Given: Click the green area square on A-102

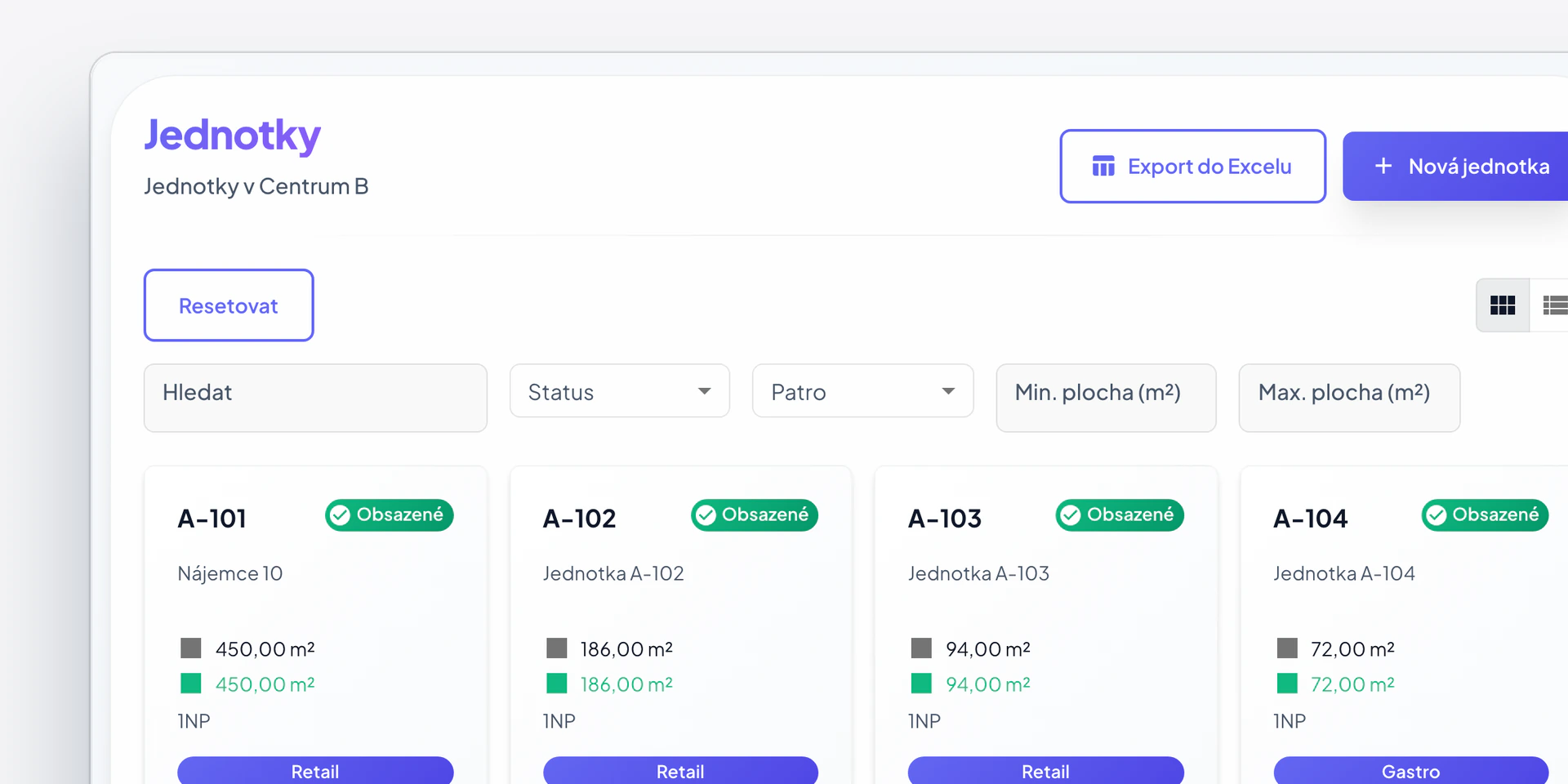Looking at the screenshot, I should (x=557, y=683).
